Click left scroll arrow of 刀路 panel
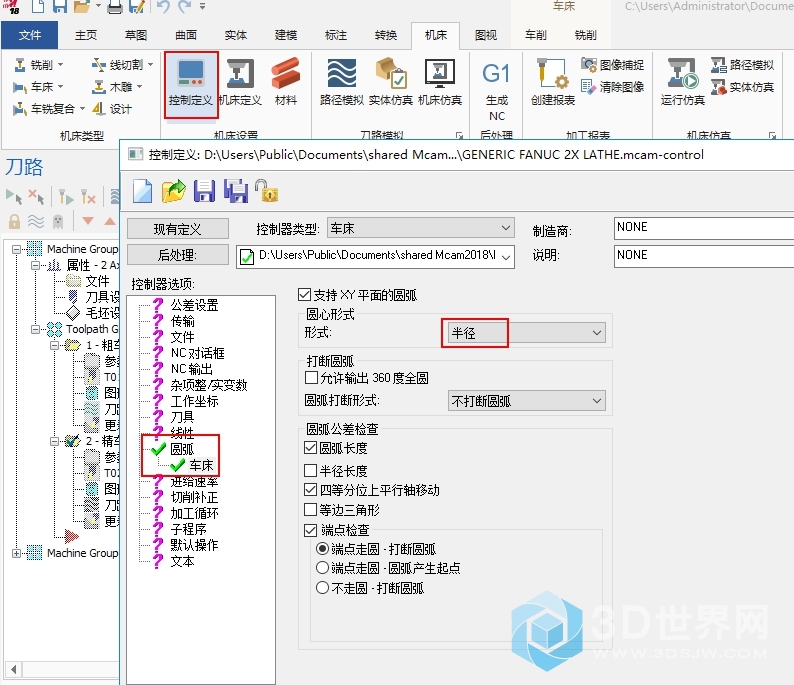Screen dimensions: 794x685 tap(14, 669)
